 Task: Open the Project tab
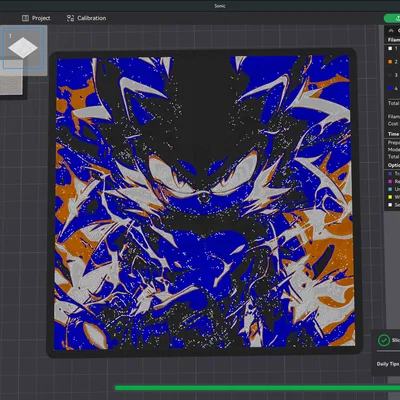point(36,18)
